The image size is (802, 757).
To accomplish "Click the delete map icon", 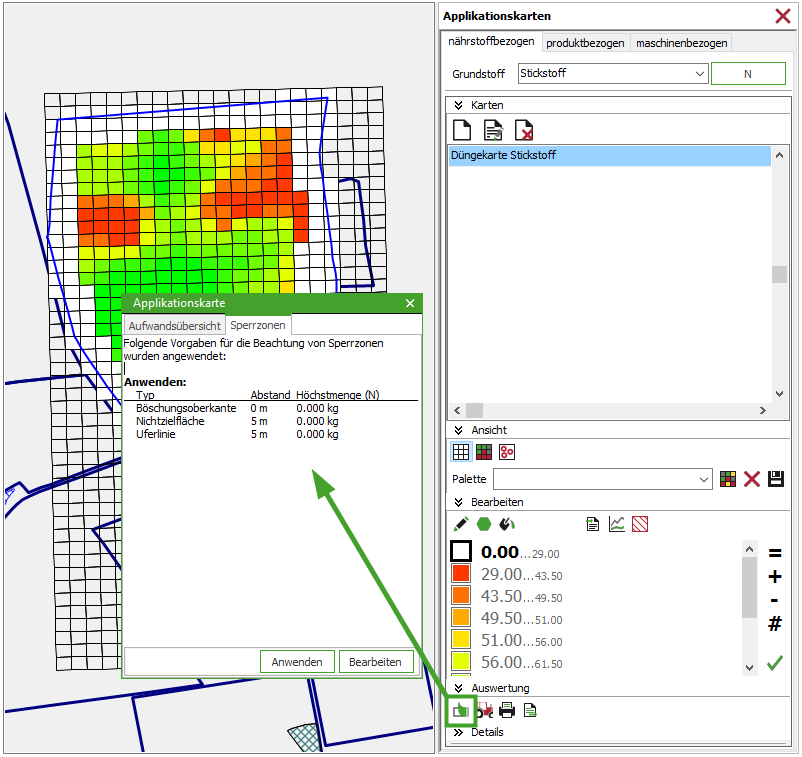I will 524,130.
